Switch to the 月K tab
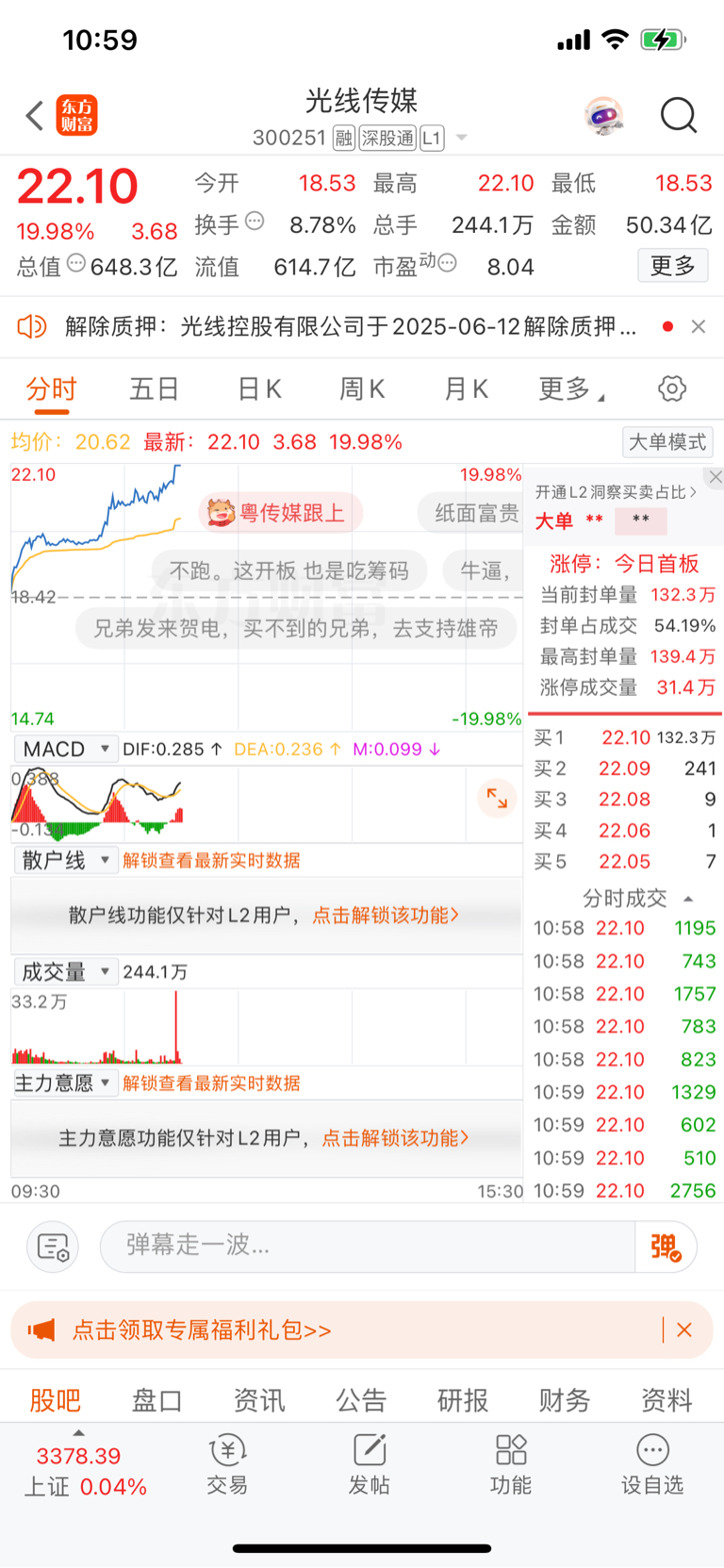The width and height of the screenshot is (724, 1568). coord(466,388)
